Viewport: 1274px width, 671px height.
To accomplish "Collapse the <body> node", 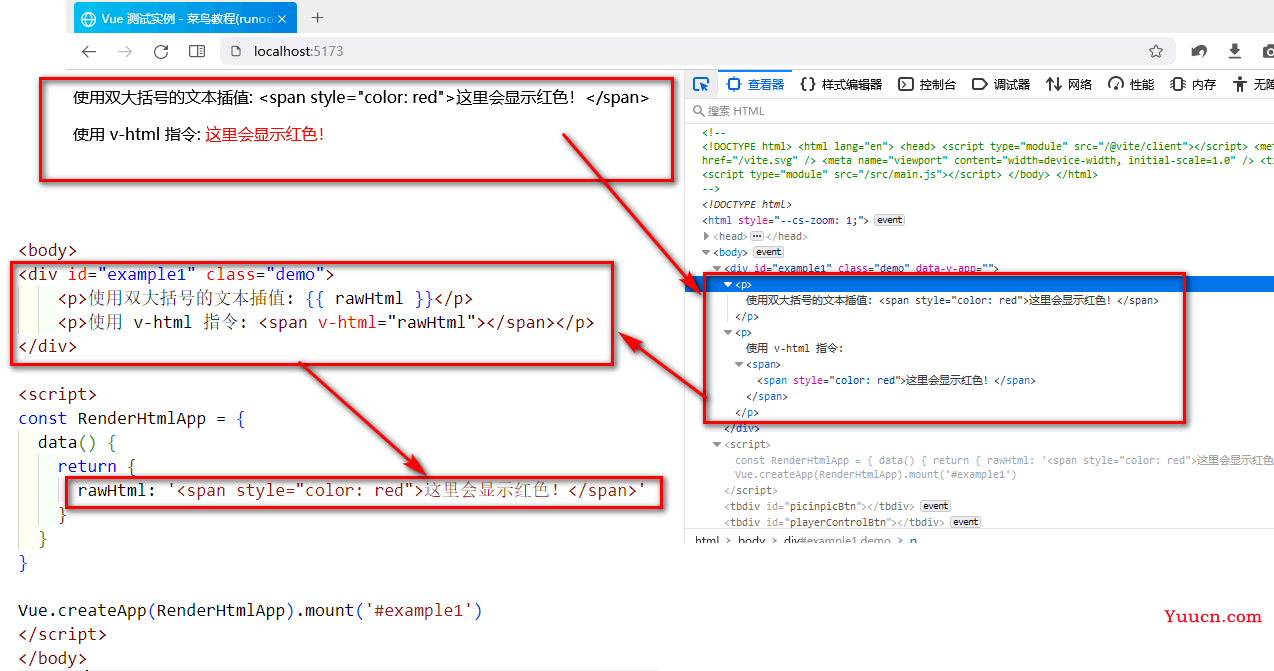I will click(708, 252).
